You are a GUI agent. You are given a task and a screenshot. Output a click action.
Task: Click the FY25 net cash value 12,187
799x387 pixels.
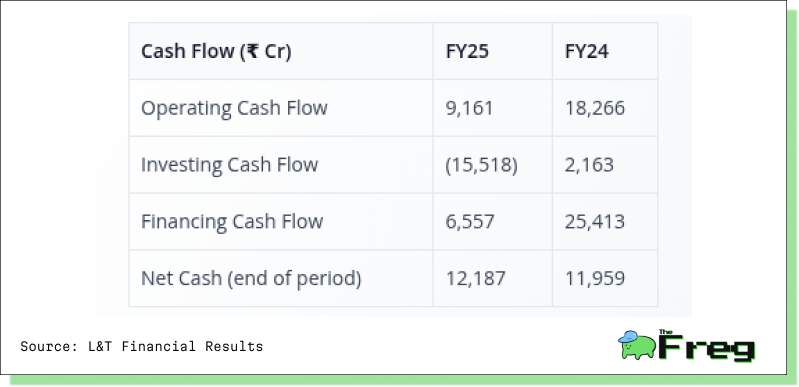pyautogui.click(x=476, y=279)
